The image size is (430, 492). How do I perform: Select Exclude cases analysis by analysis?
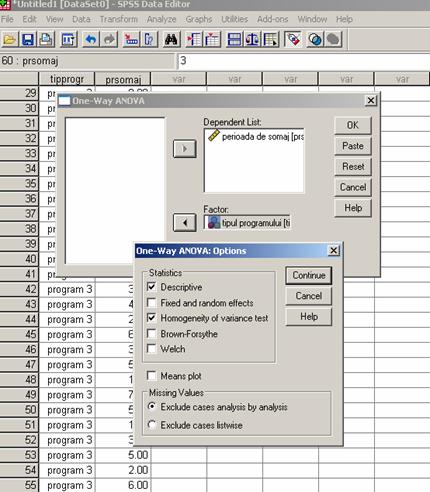point(152,406)
